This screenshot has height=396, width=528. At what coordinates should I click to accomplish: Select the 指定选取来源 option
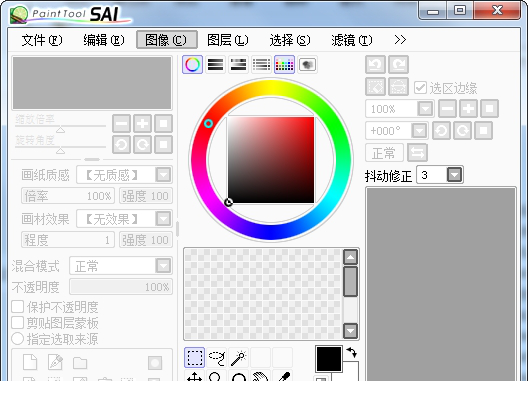click(18, 338)
